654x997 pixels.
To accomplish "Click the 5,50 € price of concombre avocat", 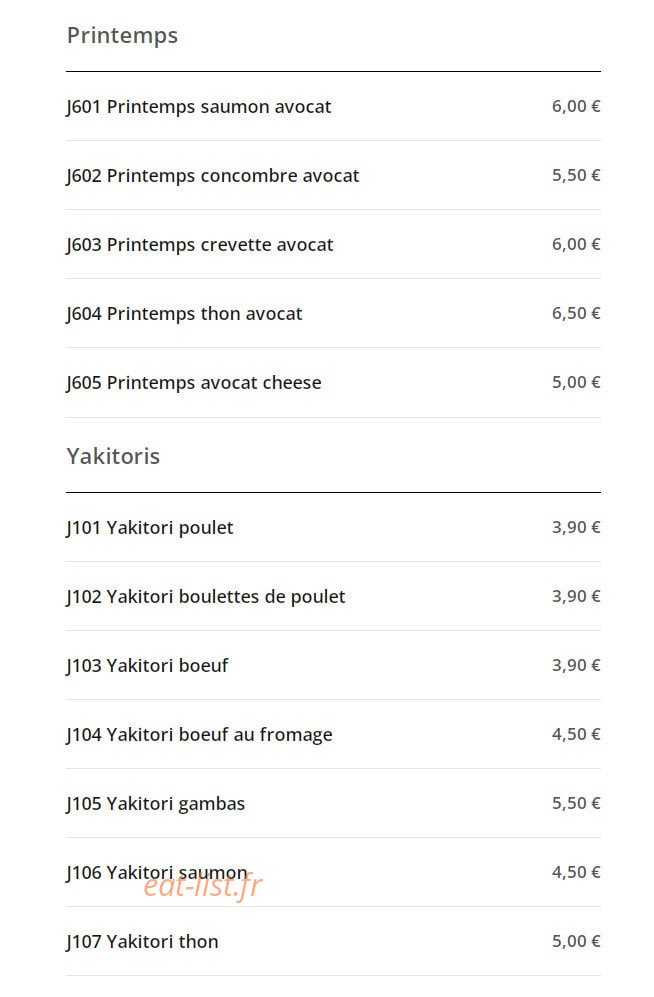I will 576,175.
